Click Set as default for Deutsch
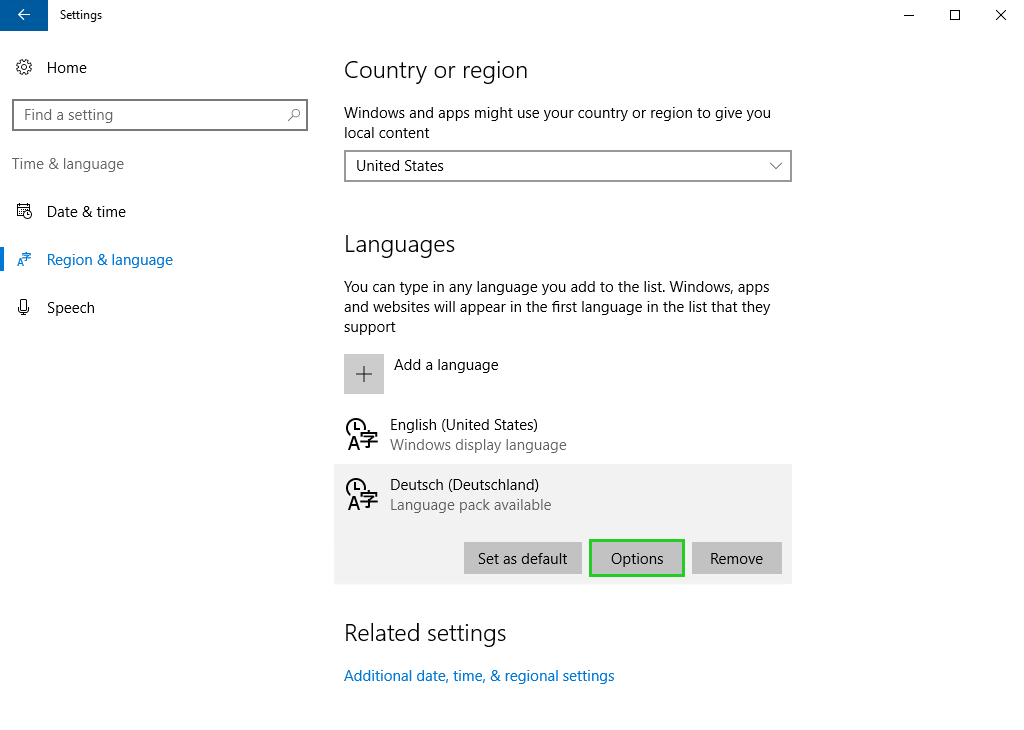The image size is (1024, 730). (522, 558)
